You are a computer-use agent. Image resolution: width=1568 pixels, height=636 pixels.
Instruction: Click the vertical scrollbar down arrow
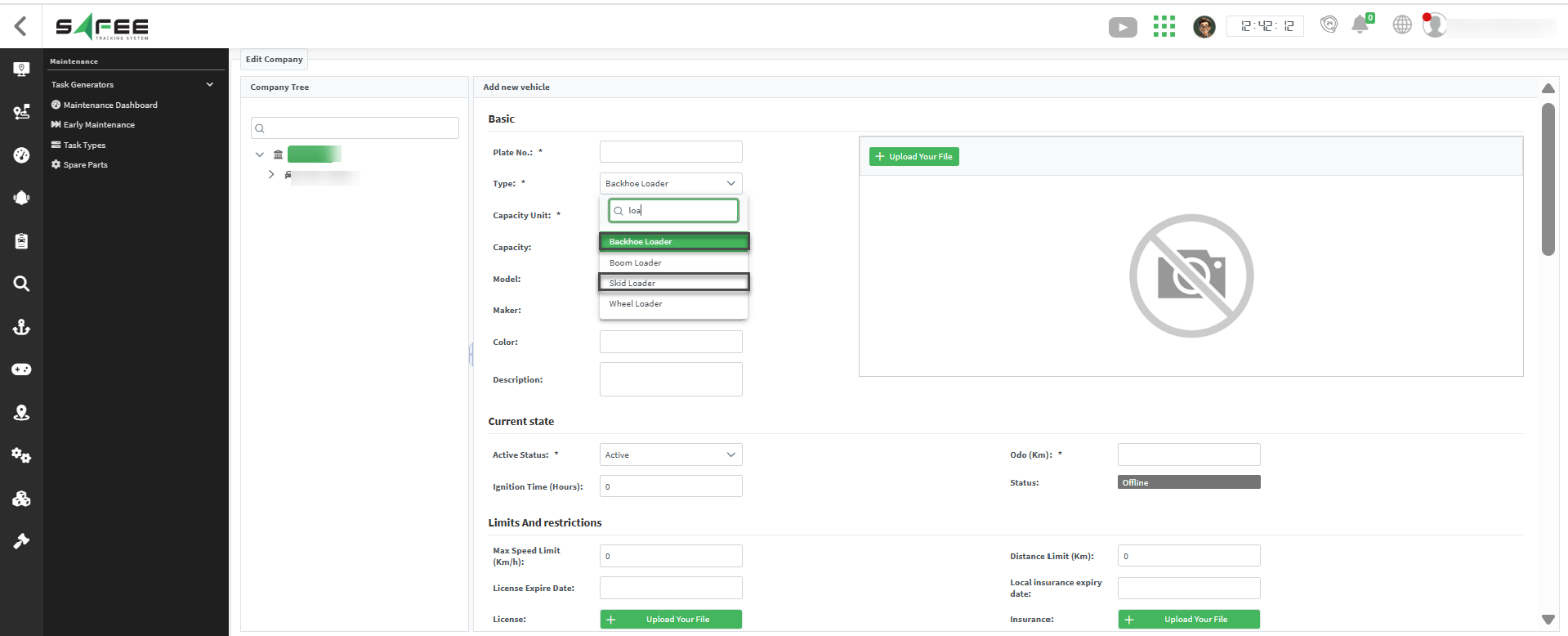(x=1548, y=620)
